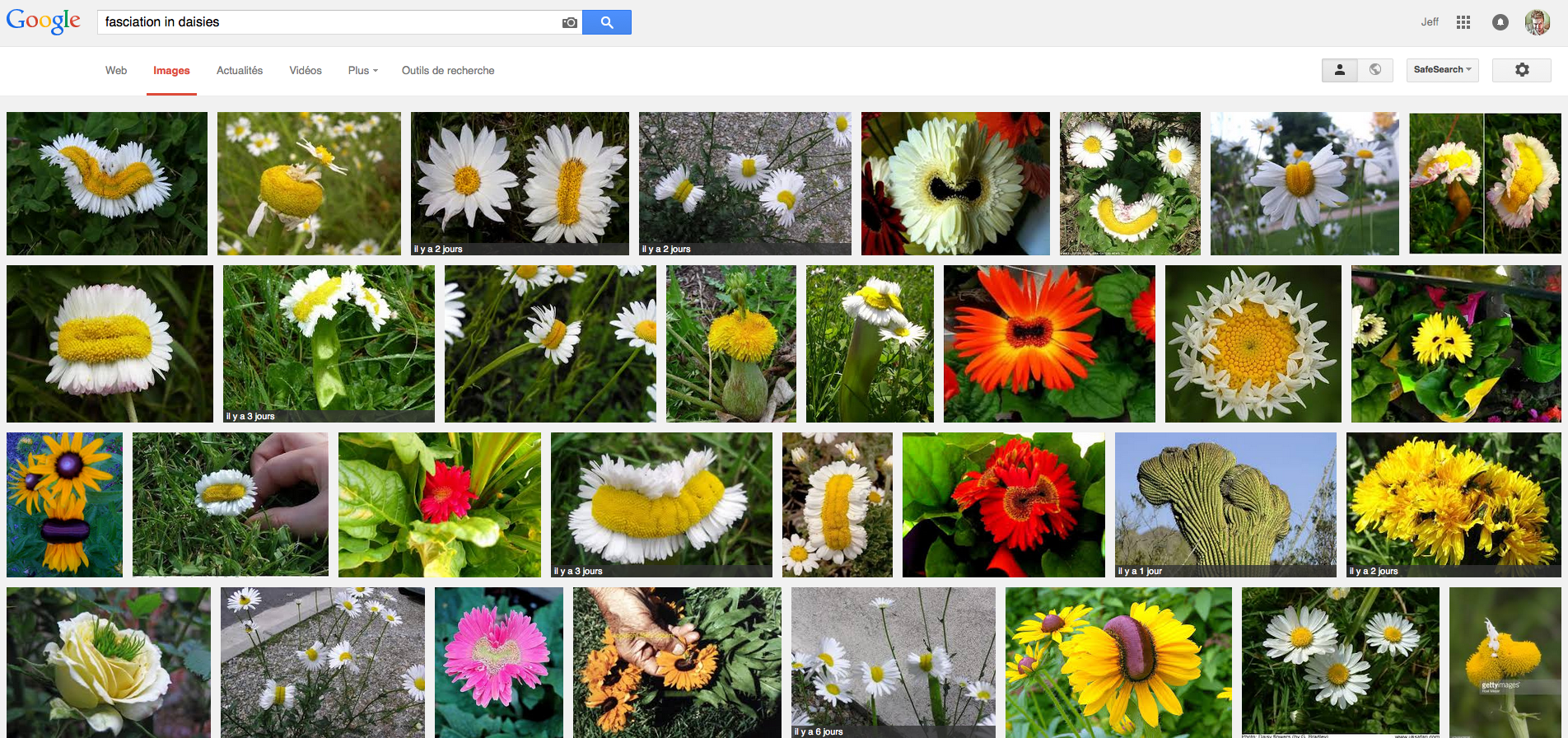Expand the Plus more menu
This screenshot has width=1568, height=738.
(362, 71)
